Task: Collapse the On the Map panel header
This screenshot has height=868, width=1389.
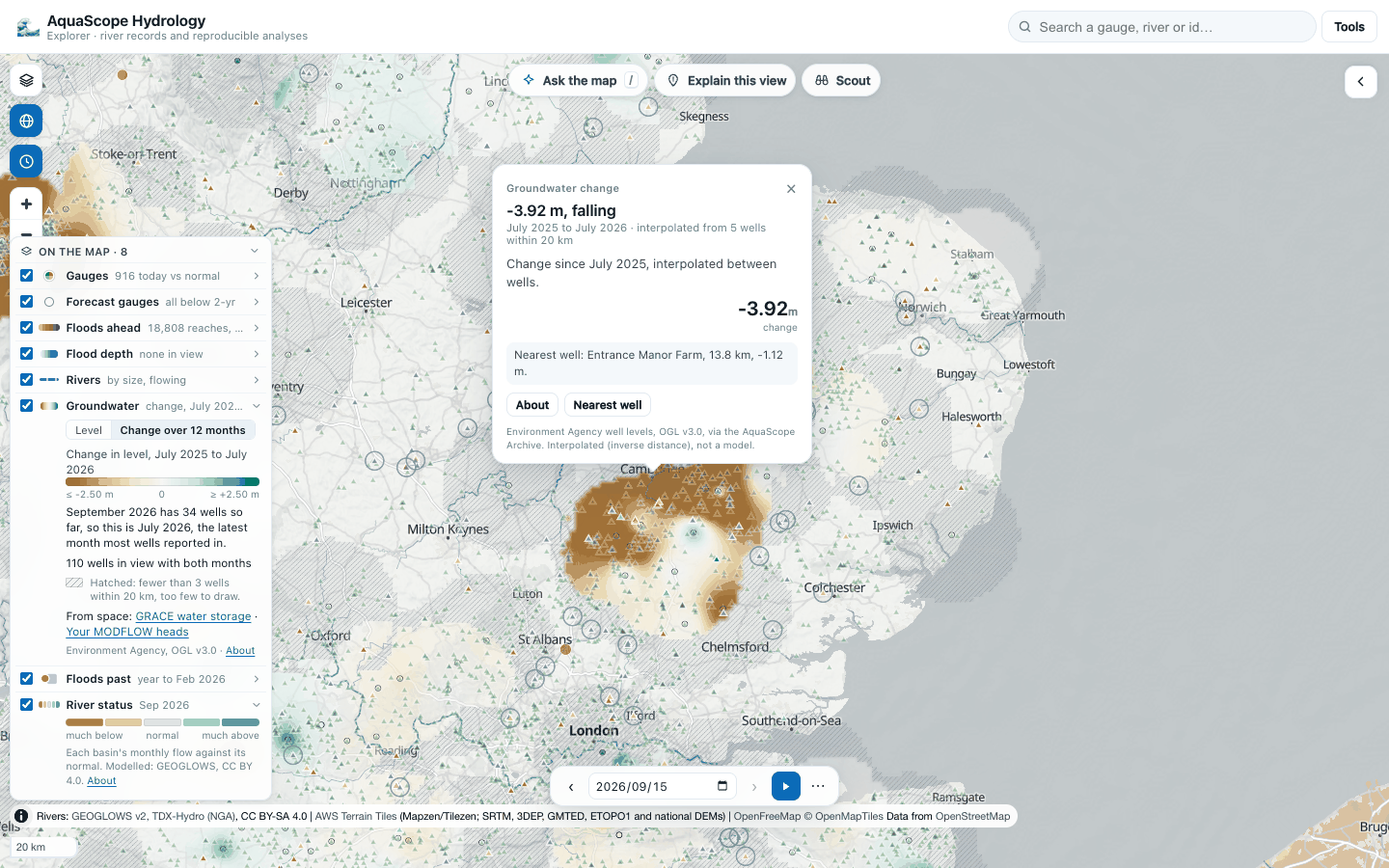Action: click(x=140, y=252)
